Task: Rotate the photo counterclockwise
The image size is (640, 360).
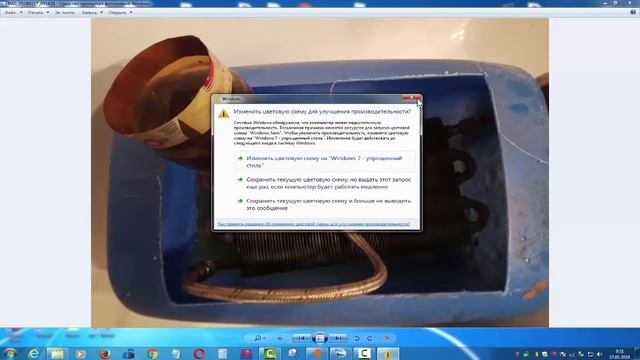Action: [357, 338]
